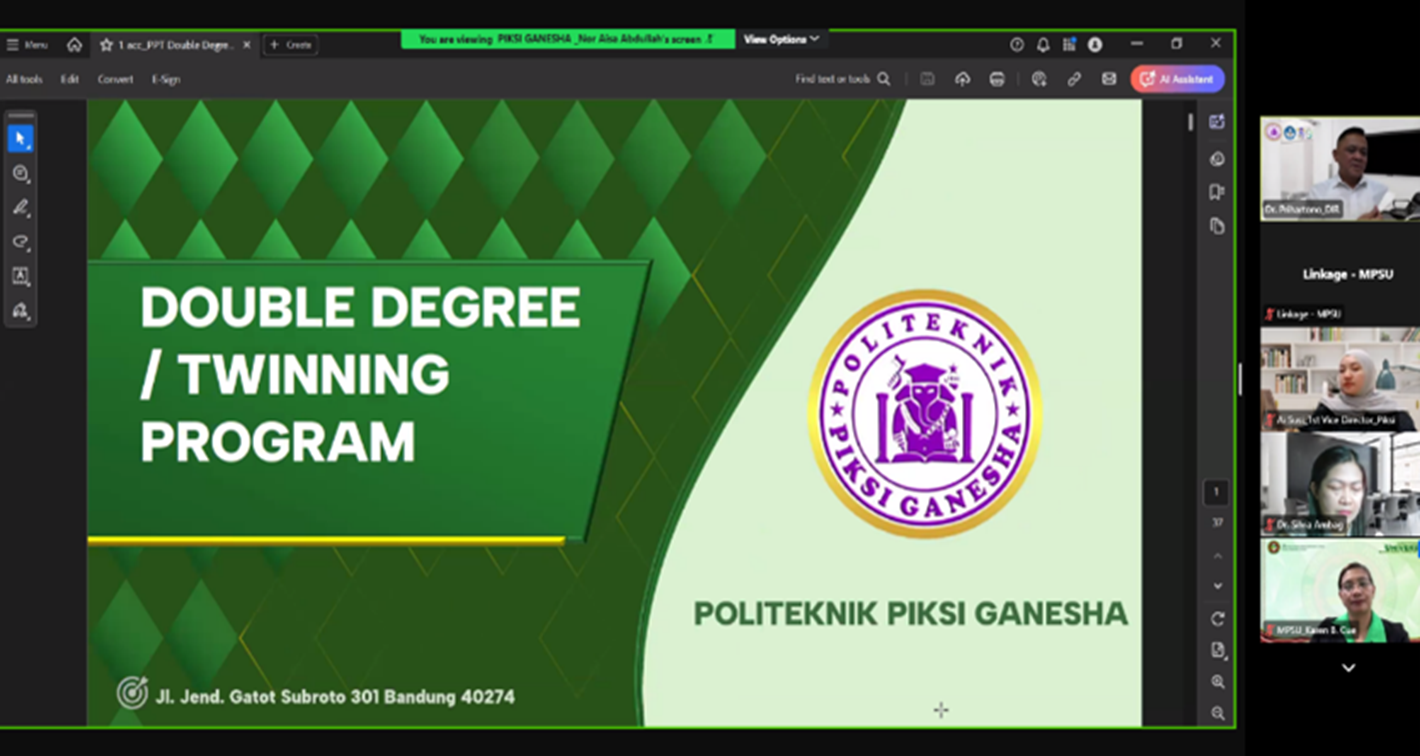
Task: Click the green 'You are viewing' sharing banner
Action: click(567, 39)
